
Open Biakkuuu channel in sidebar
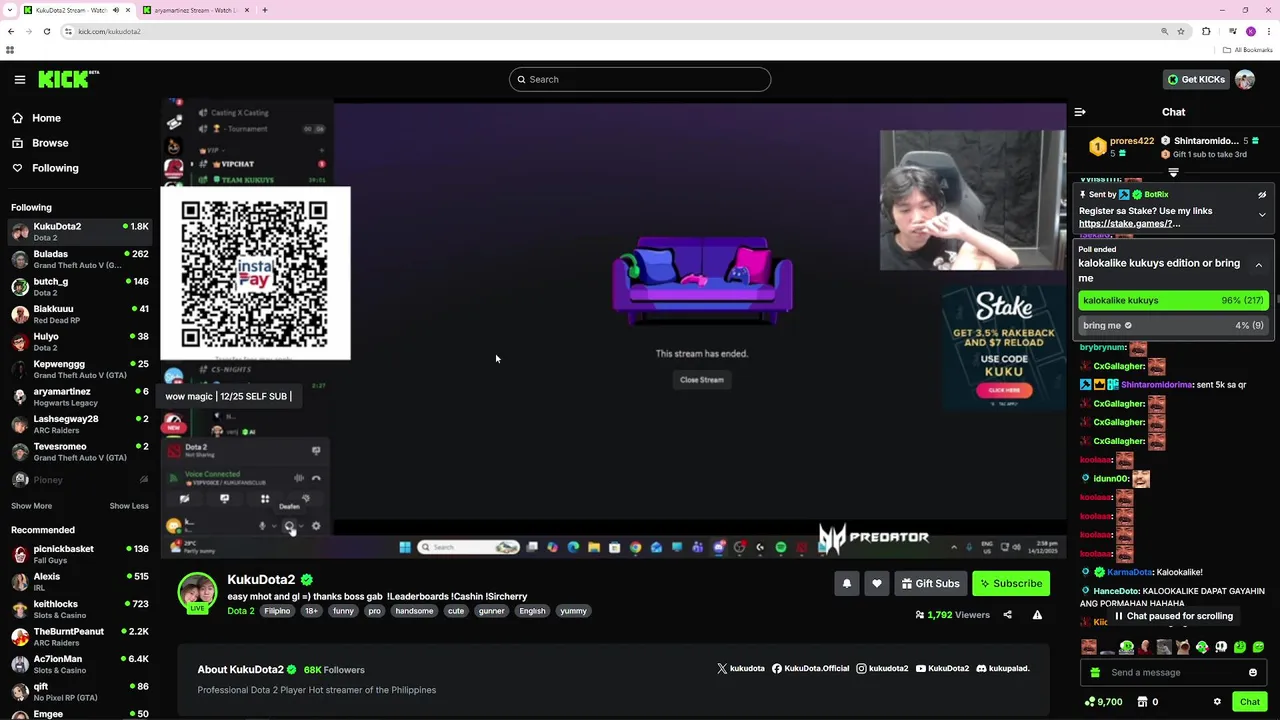pos(79,315)
